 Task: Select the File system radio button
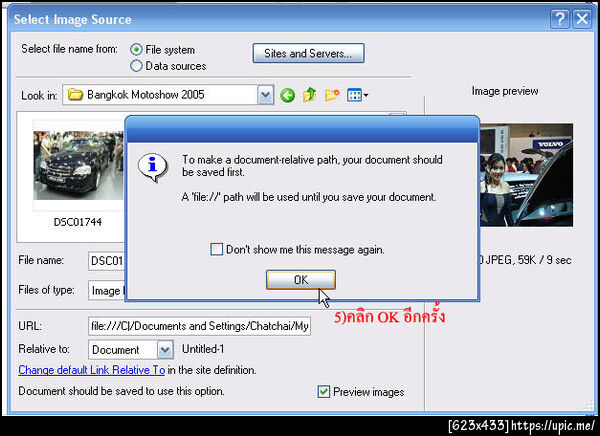pyautogui.click(x=136, y=50)
